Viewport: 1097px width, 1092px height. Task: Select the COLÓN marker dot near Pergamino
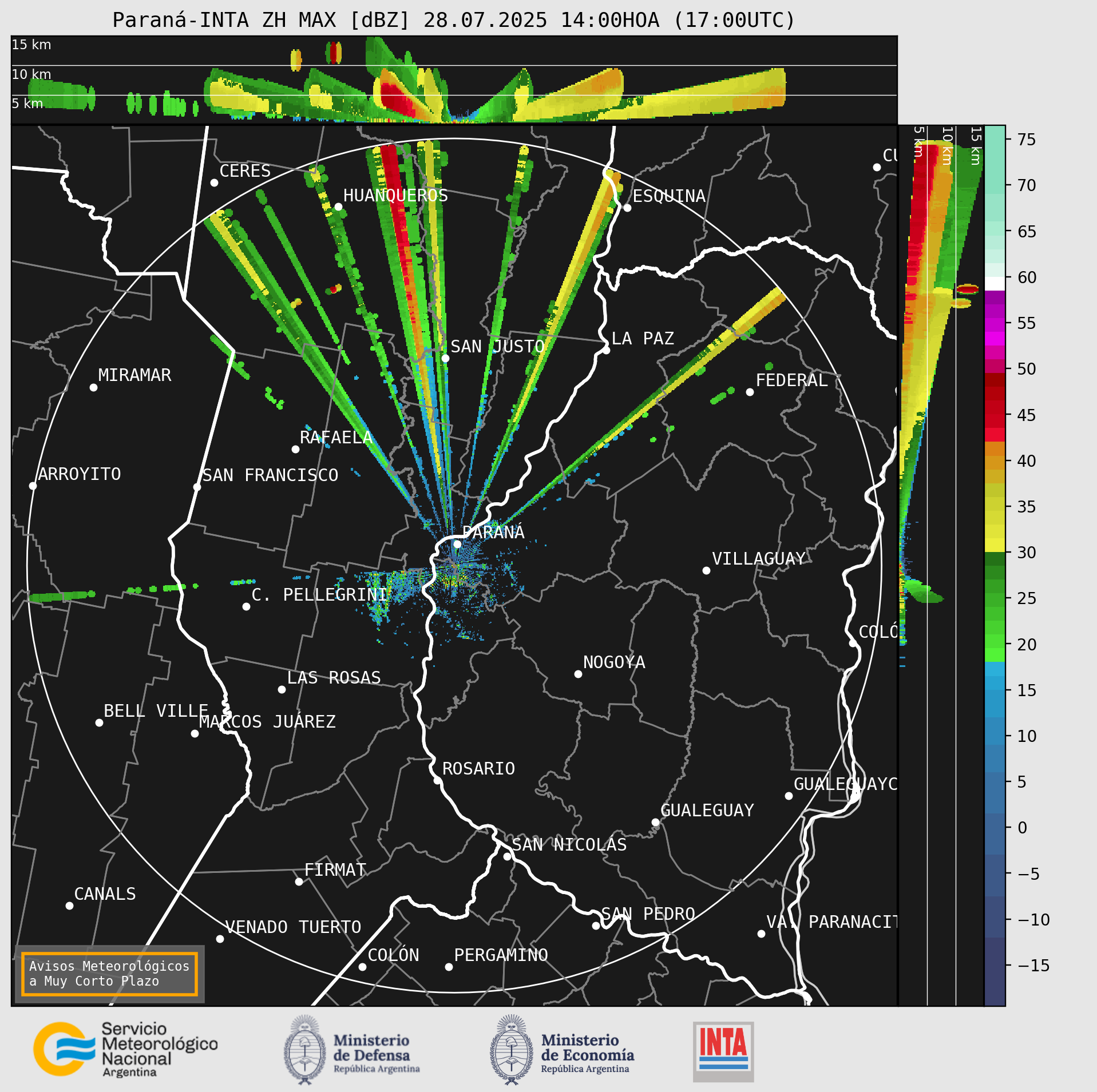[x=362, y=967]
